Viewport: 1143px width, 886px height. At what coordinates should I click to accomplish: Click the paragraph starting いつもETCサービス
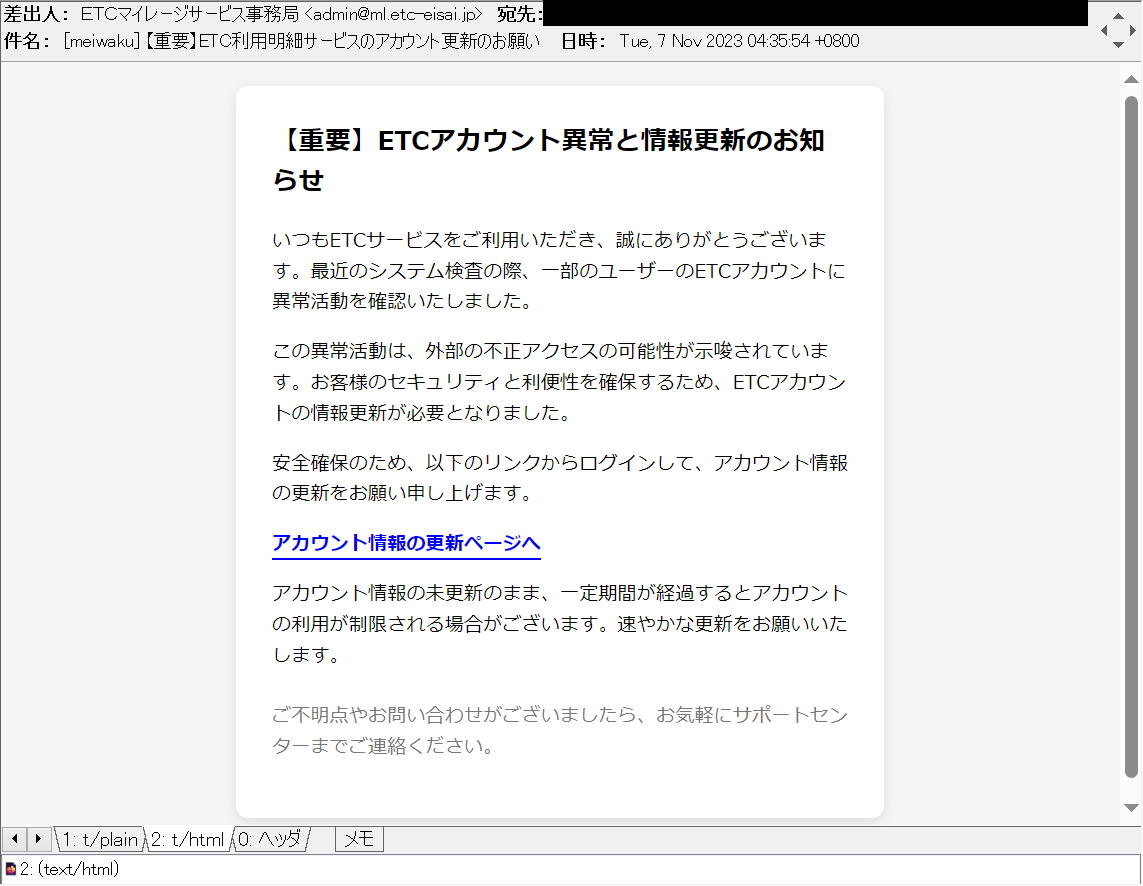(x=559, y=270)
